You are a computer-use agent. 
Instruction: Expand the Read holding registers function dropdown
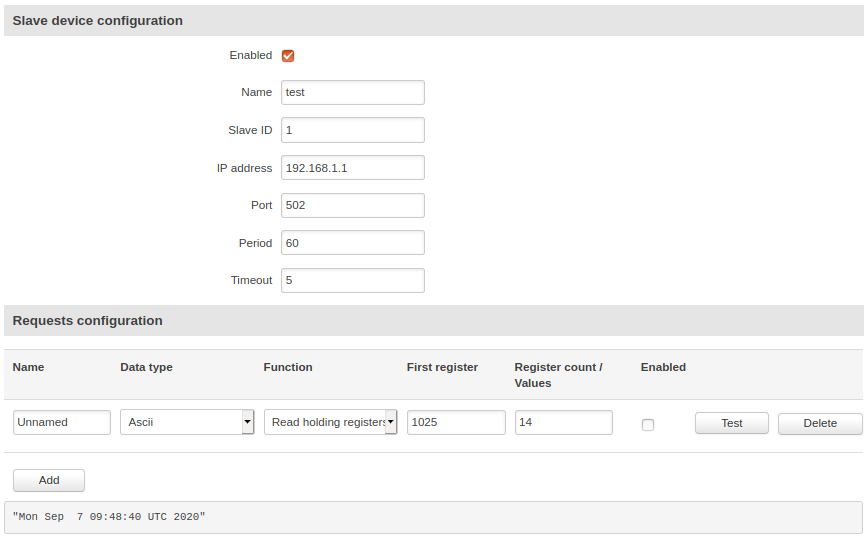tap(330, 422)
